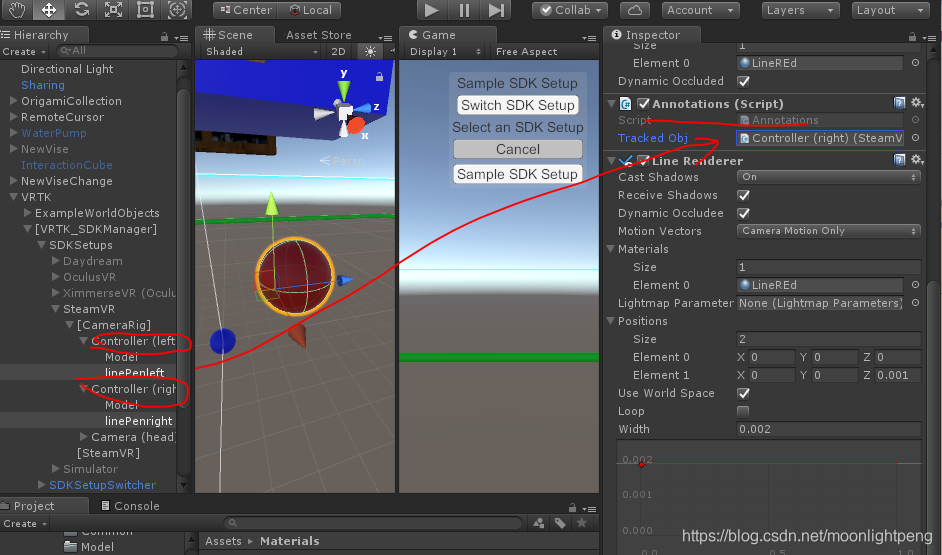The image size is (942, 555).
Task: Open the Collab dropdown
Action: [x=570, y=10]
